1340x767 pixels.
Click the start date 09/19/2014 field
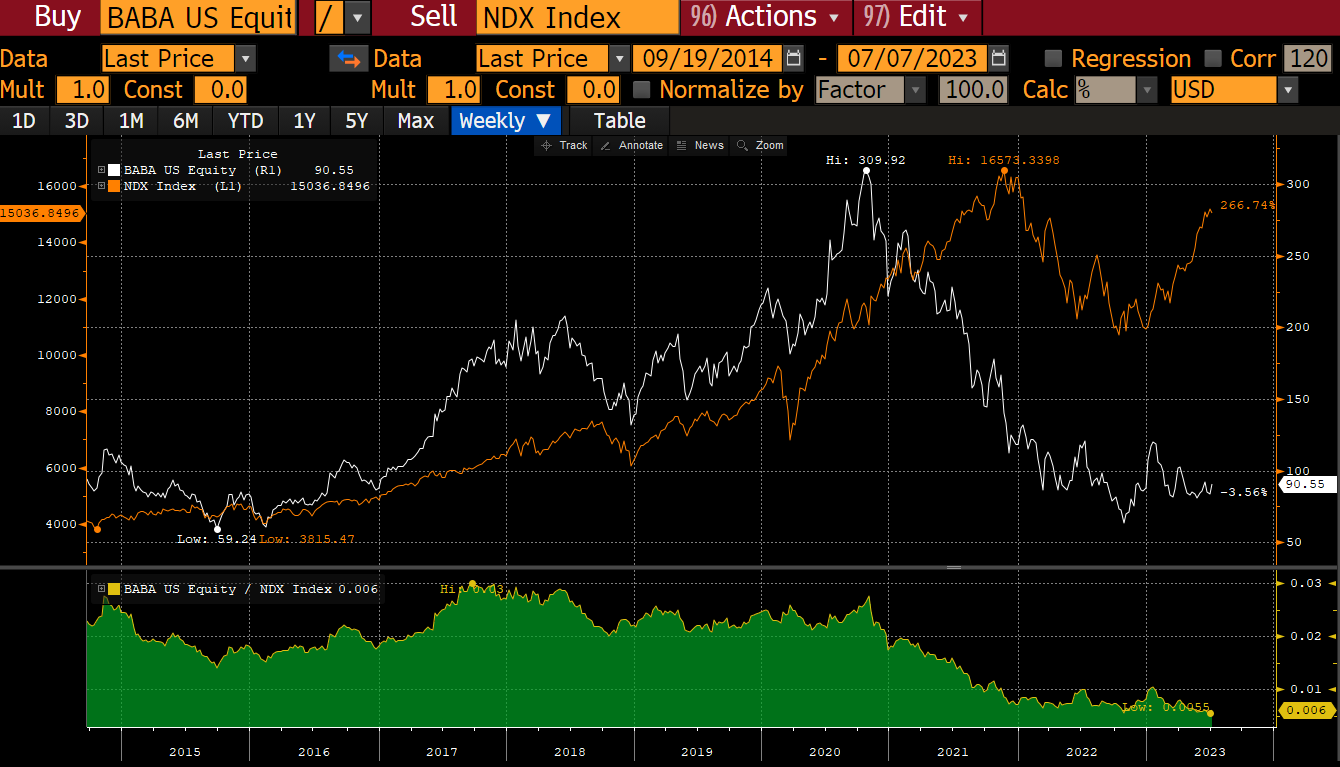pyautogui.click(x=708, y=59)
